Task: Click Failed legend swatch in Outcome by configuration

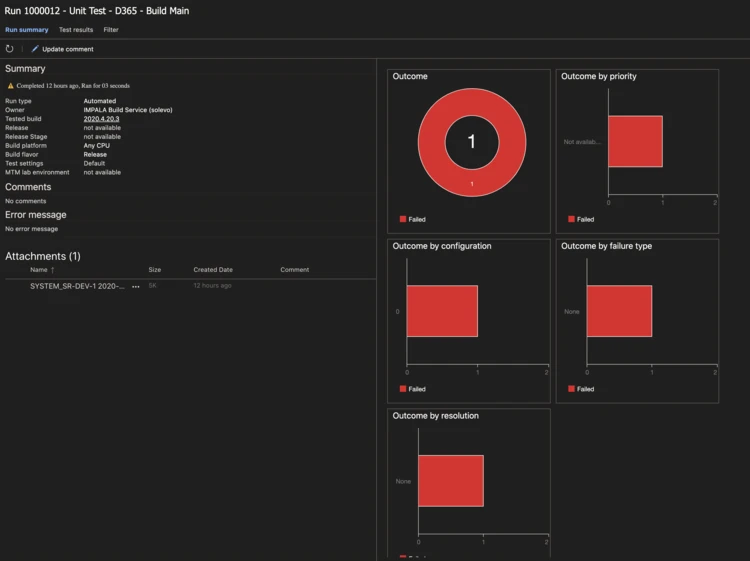Action: pyautogui.click(x=403, y=389)
